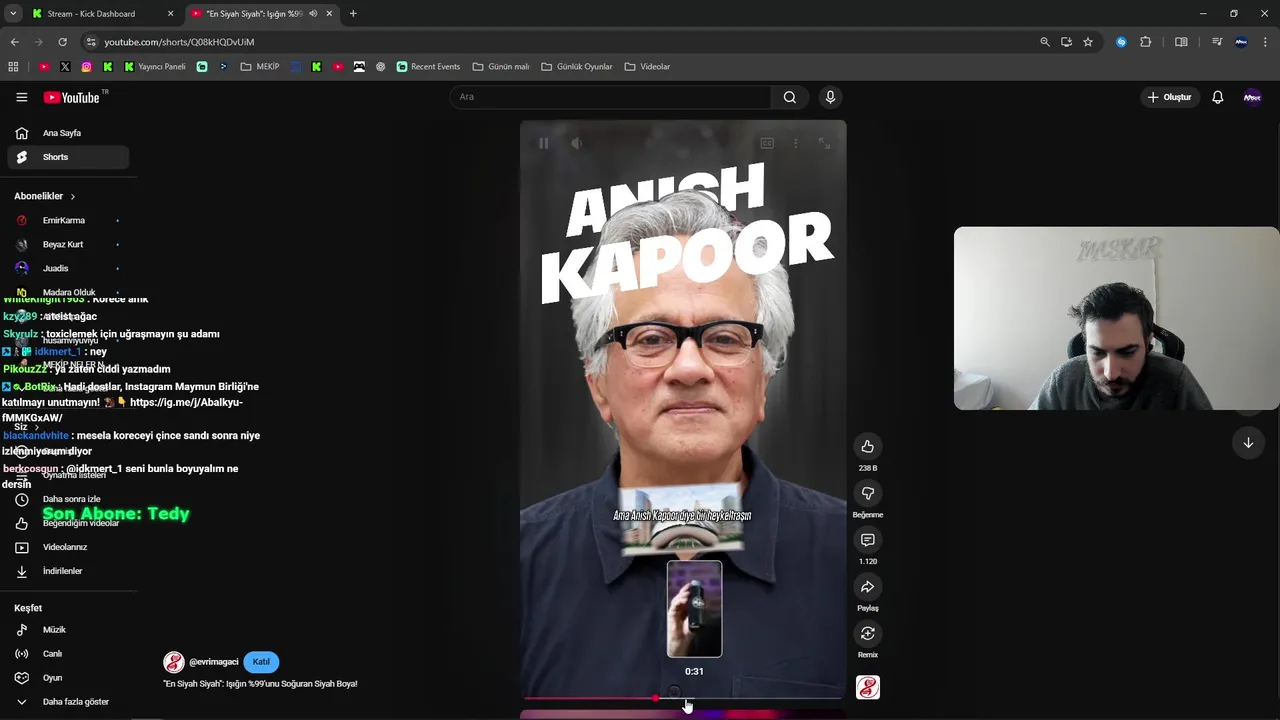The image size is (1280, 720).
Task: Toggle Chrome reading mode side panel
Action: [1181, 42]
